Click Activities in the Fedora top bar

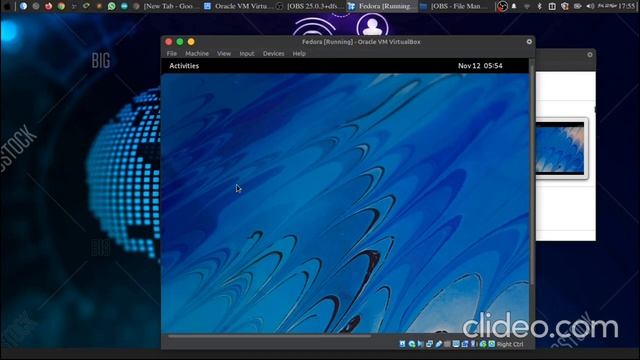pos(184,66)
